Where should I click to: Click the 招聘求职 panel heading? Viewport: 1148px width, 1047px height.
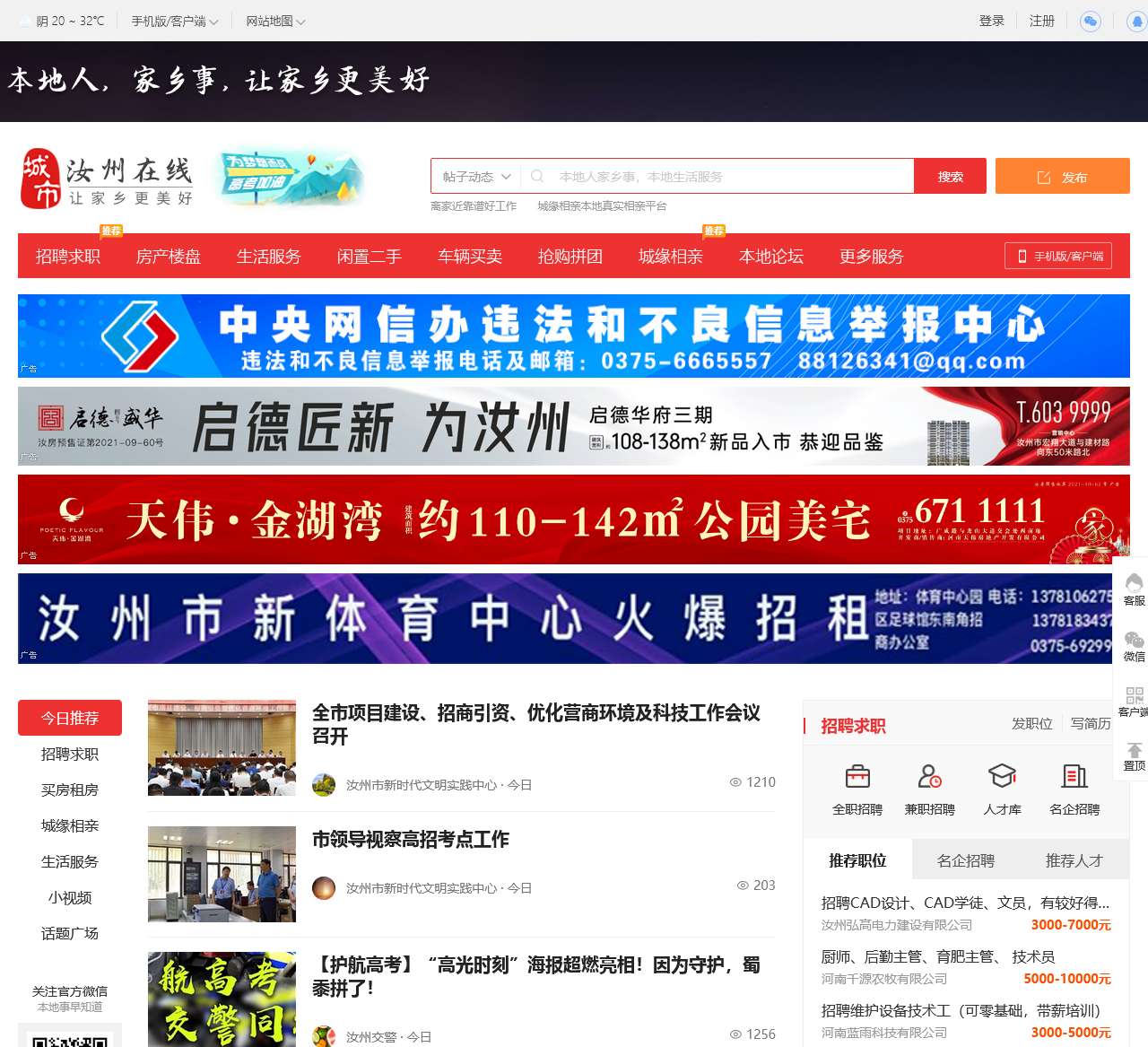854,726
